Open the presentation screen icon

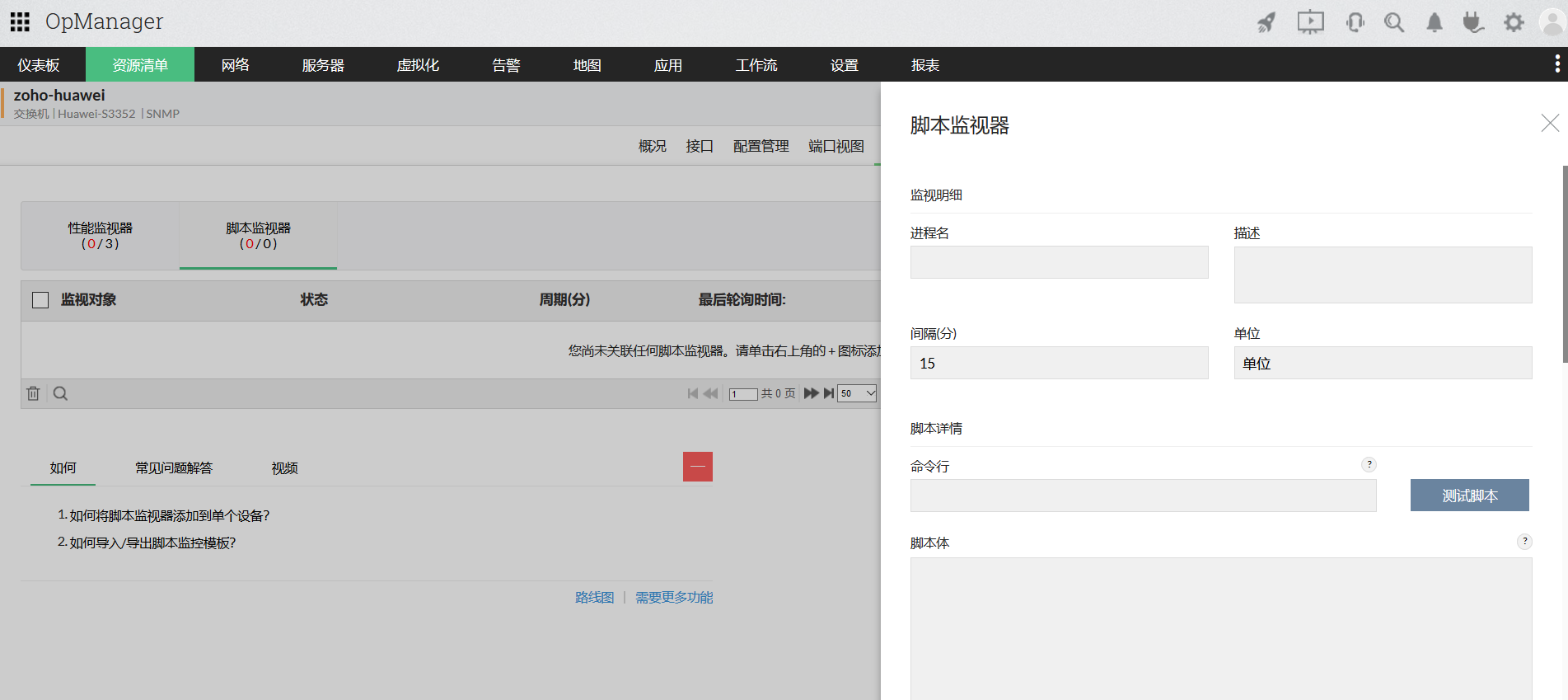1310,22
